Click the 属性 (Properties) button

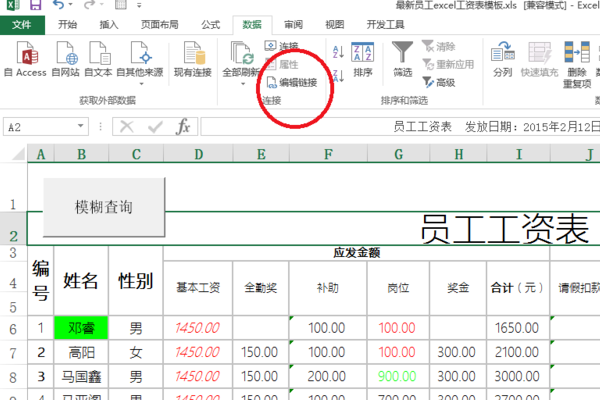click(281, 64)
